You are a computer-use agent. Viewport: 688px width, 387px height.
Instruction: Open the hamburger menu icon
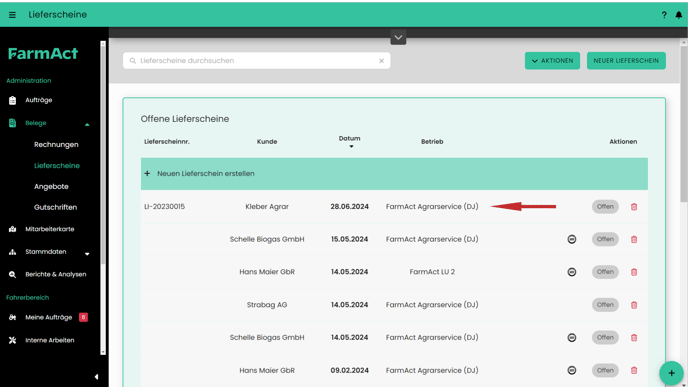pos(12,15)
